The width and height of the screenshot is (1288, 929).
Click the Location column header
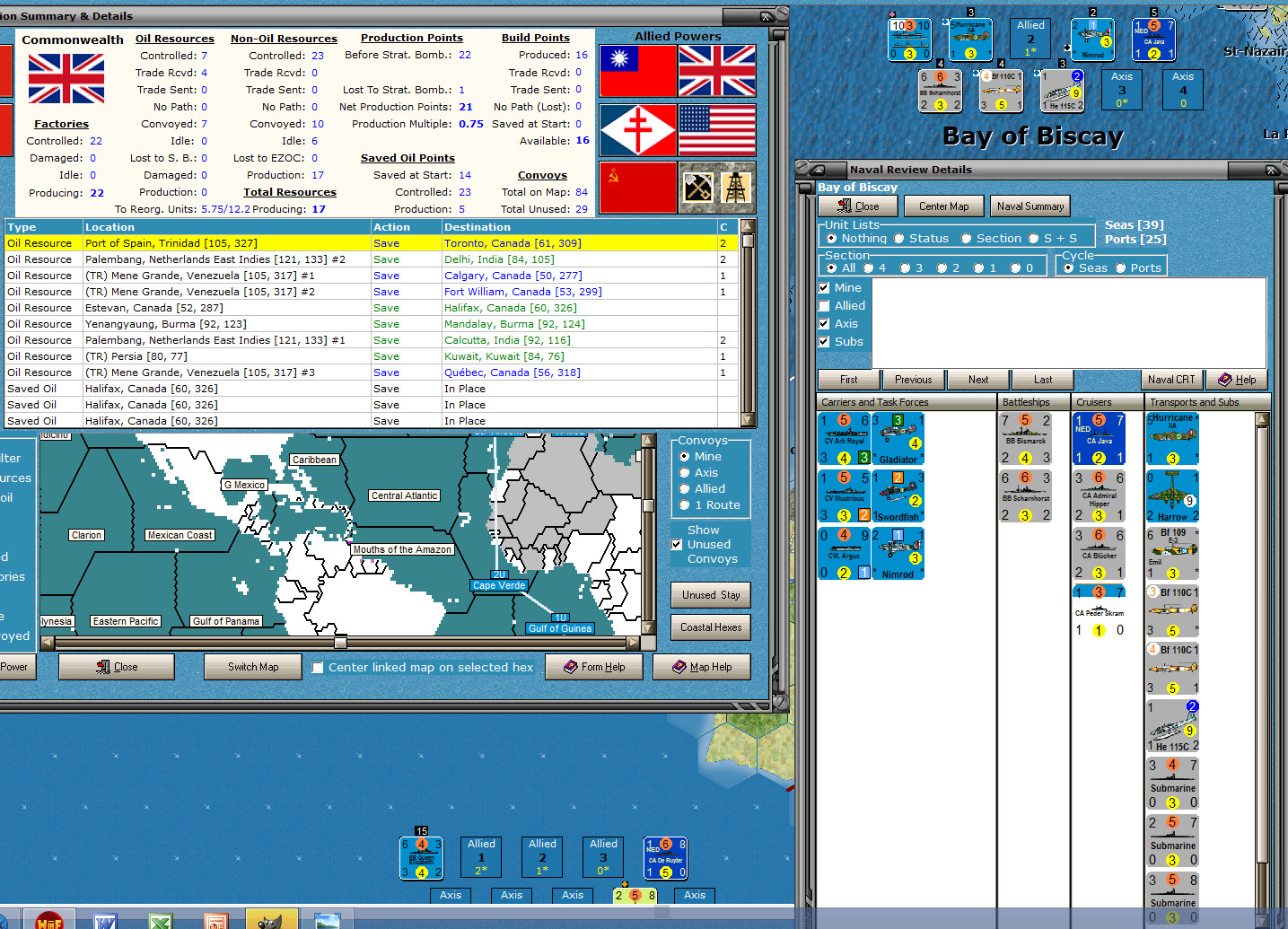226,227
